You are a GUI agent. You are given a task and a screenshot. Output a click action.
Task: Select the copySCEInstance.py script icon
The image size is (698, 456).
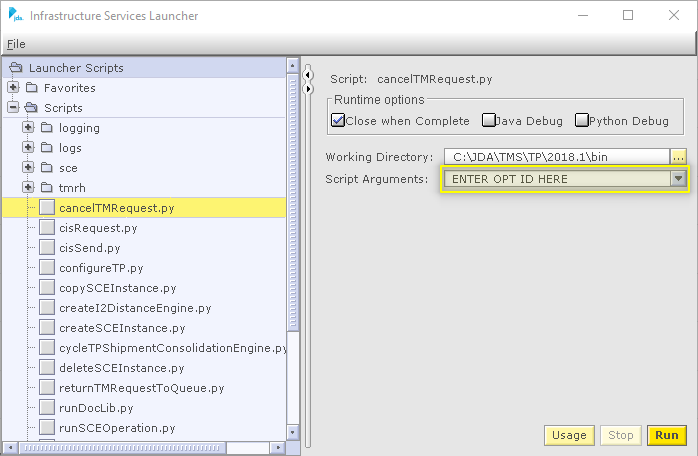[47, 288]
